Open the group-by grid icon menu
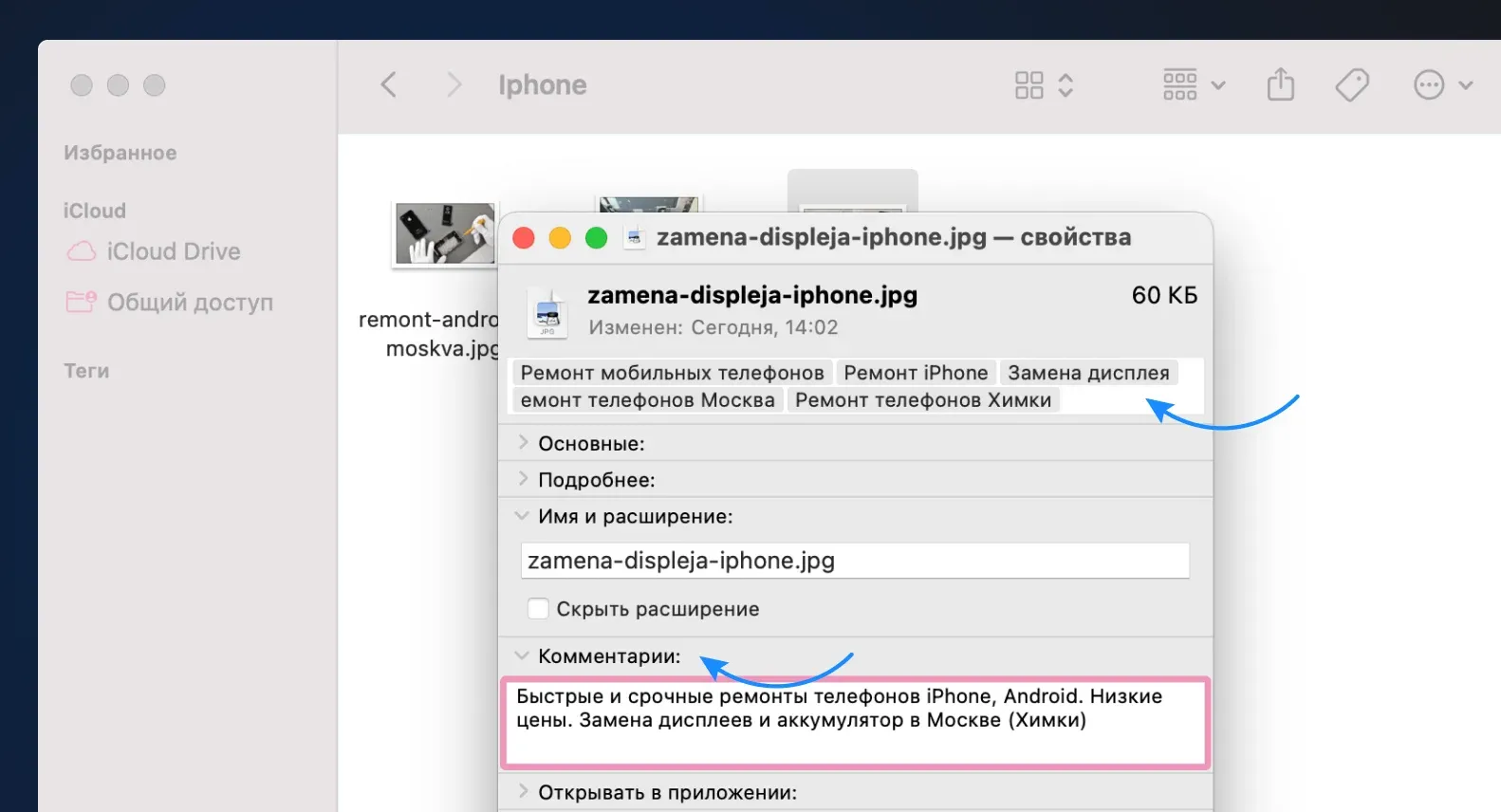This screenshot has height=812, width=1501. tap(1179, 84)
